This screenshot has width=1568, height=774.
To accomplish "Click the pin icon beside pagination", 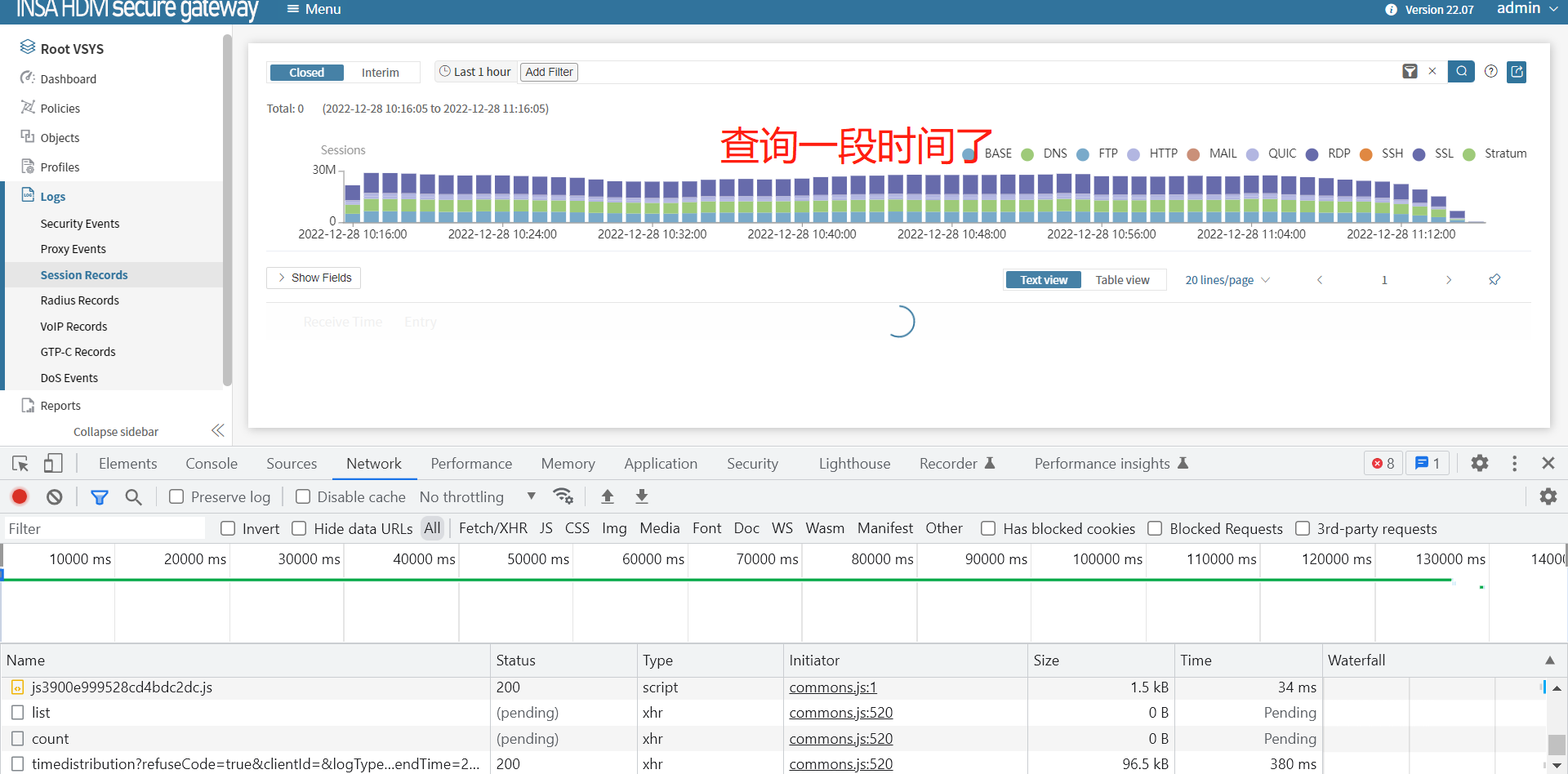I will pos(1494,280).
